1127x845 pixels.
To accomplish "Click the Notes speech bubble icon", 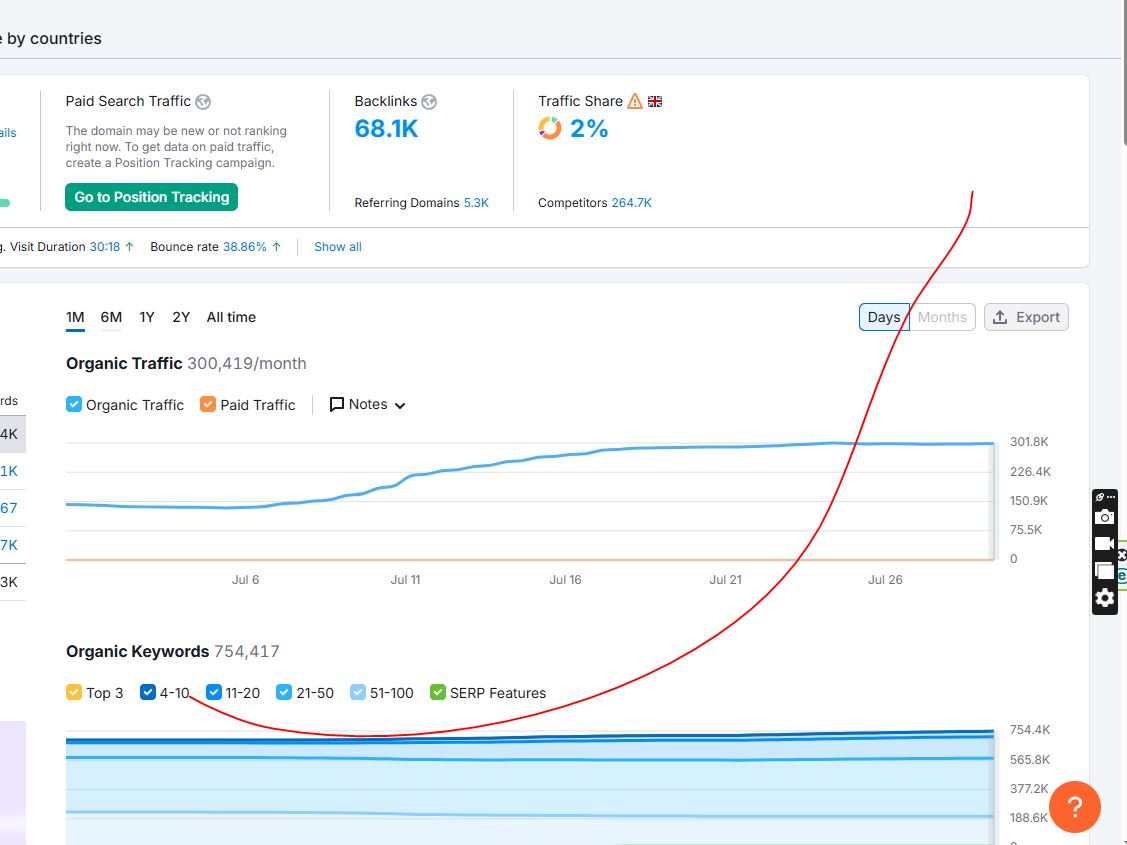I will pos(336,405).
